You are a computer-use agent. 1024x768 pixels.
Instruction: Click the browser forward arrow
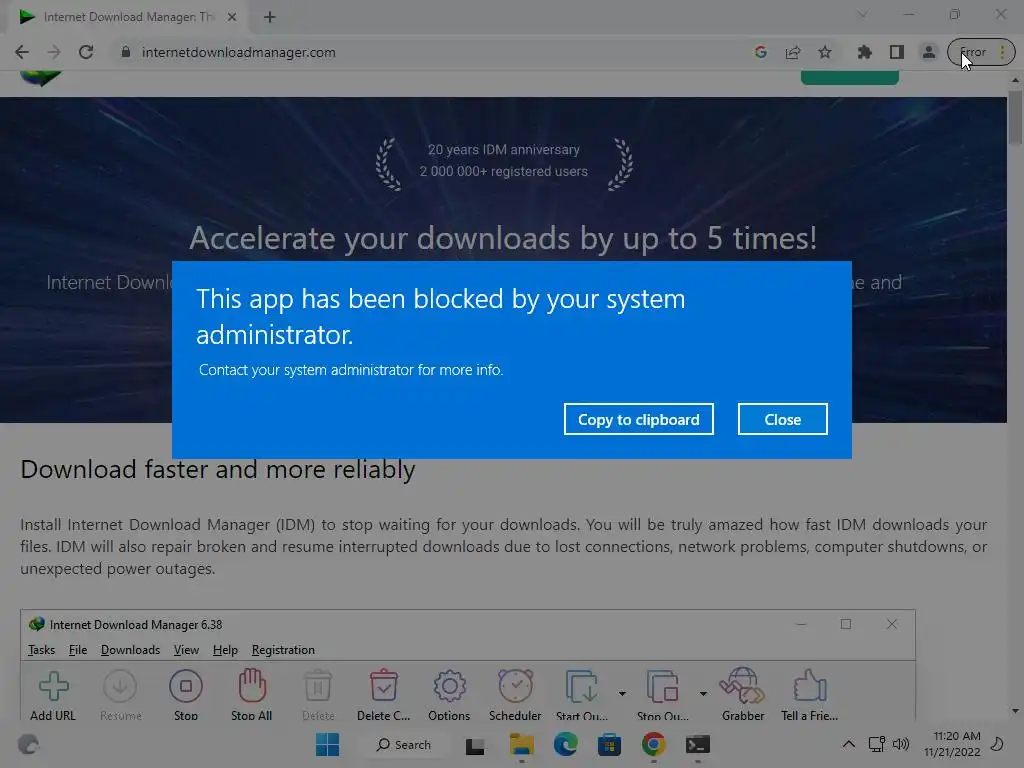[54, 52]
